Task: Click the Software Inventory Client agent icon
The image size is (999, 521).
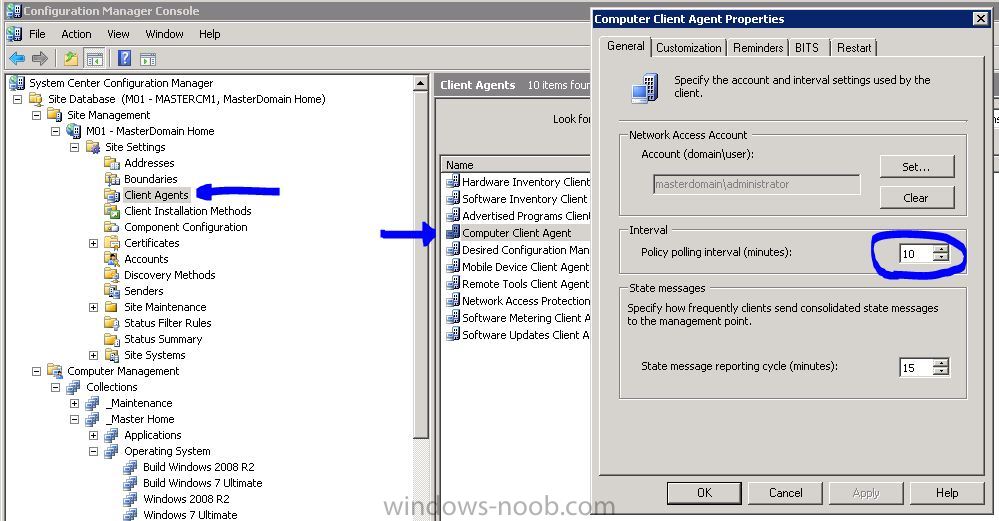Action: [x=453, y=199]
